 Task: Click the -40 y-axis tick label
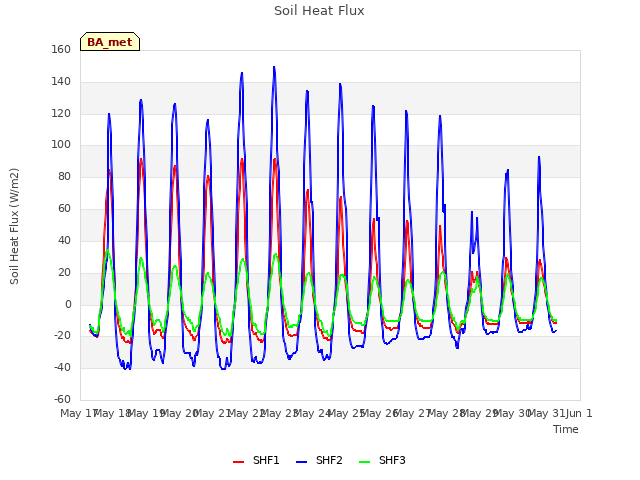click(62, 367)
